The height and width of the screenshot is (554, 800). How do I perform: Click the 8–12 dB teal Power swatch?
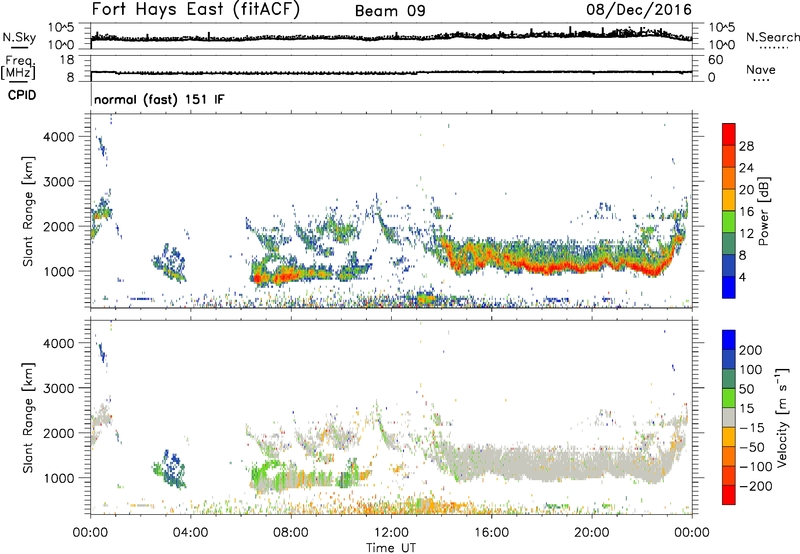pyautogui.click(x=729, y=244)
